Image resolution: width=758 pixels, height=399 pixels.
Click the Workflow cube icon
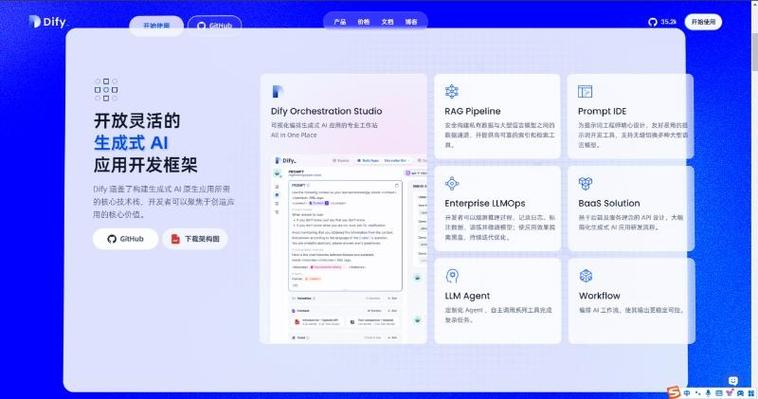(586, 276)
